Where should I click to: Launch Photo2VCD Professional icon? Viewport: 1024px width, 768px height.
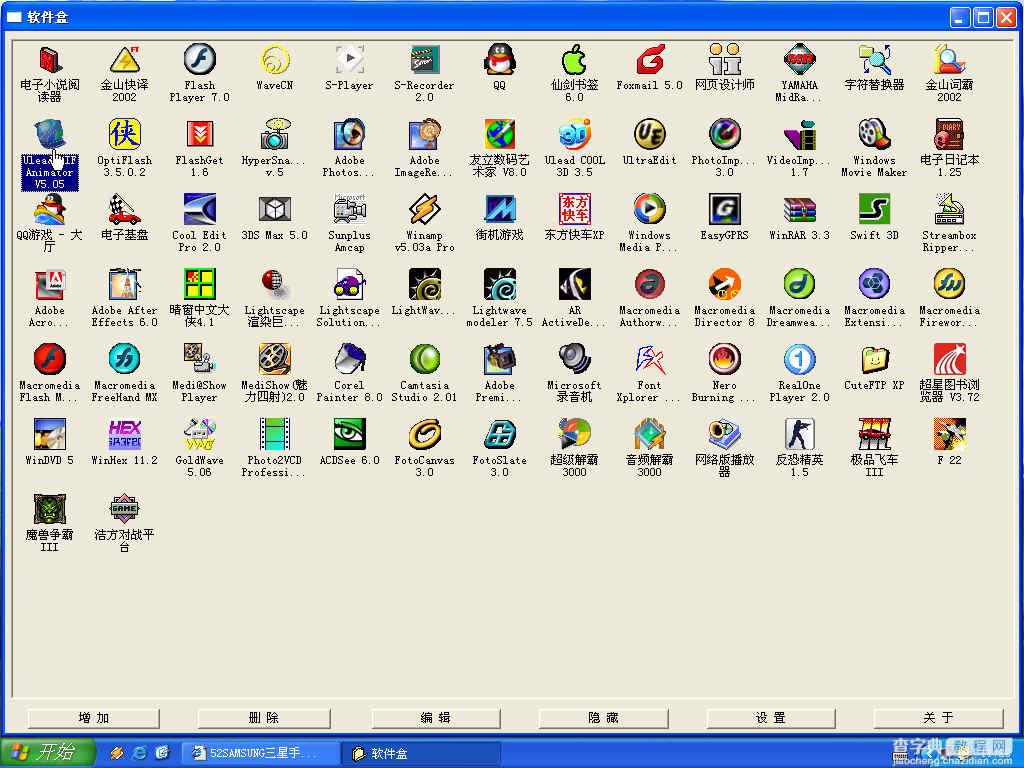click(274, 435)
